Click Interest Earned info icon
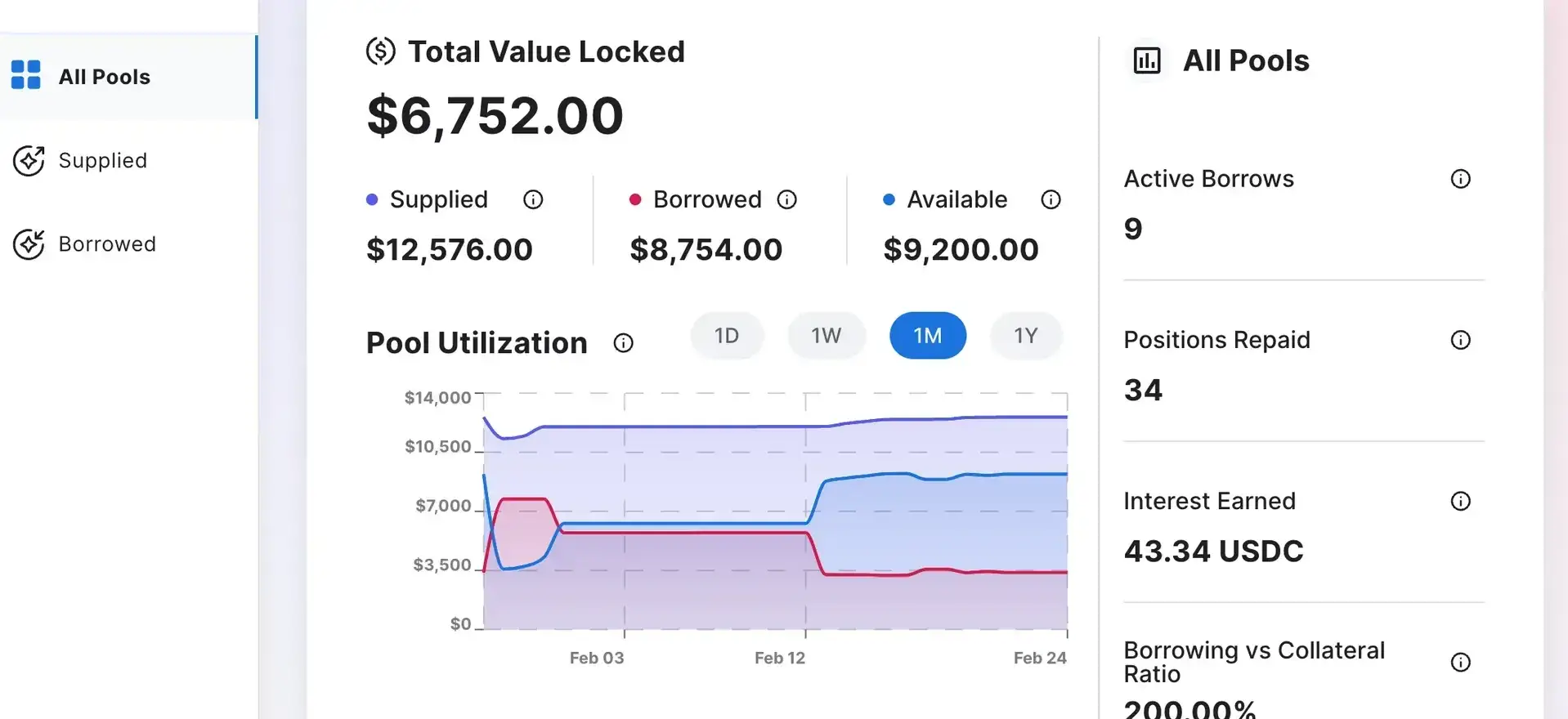The height and width of the screenshot is (719, 1568). [1460, 501]
